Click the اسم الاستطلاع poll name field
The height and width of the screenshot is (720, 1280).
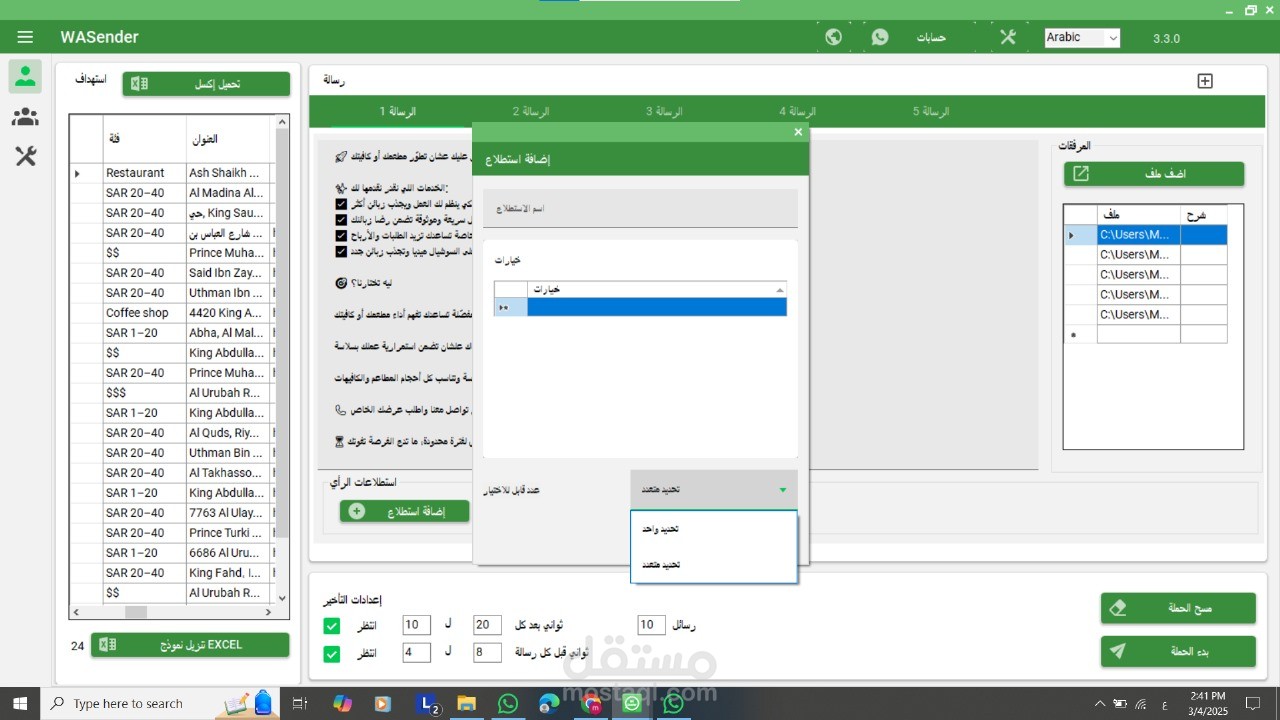click(x=640, y=209)
